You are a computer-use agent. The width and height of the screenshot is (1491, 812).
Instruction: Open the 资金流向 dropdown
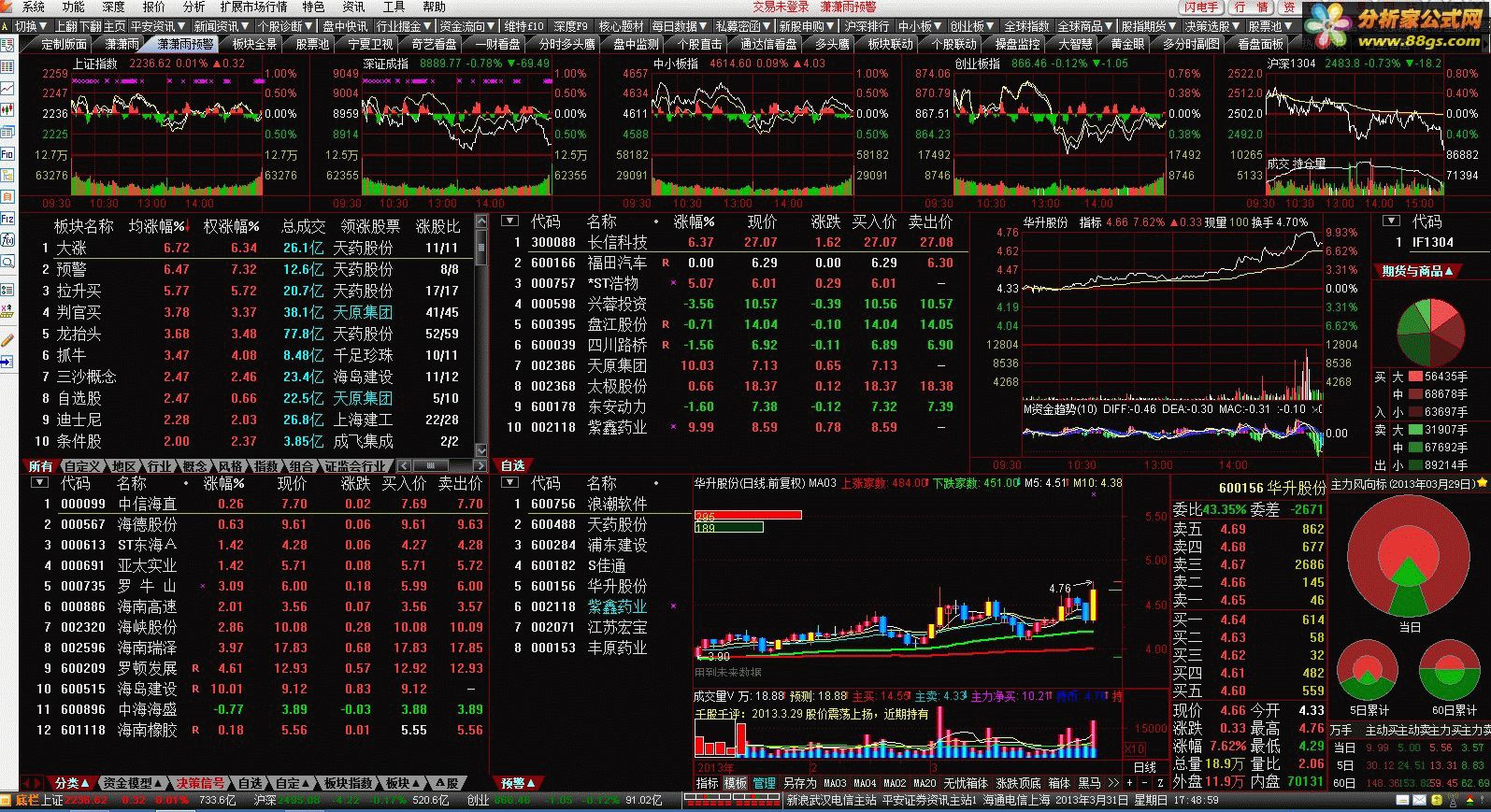pyautogui.click(x=467, y=26)
